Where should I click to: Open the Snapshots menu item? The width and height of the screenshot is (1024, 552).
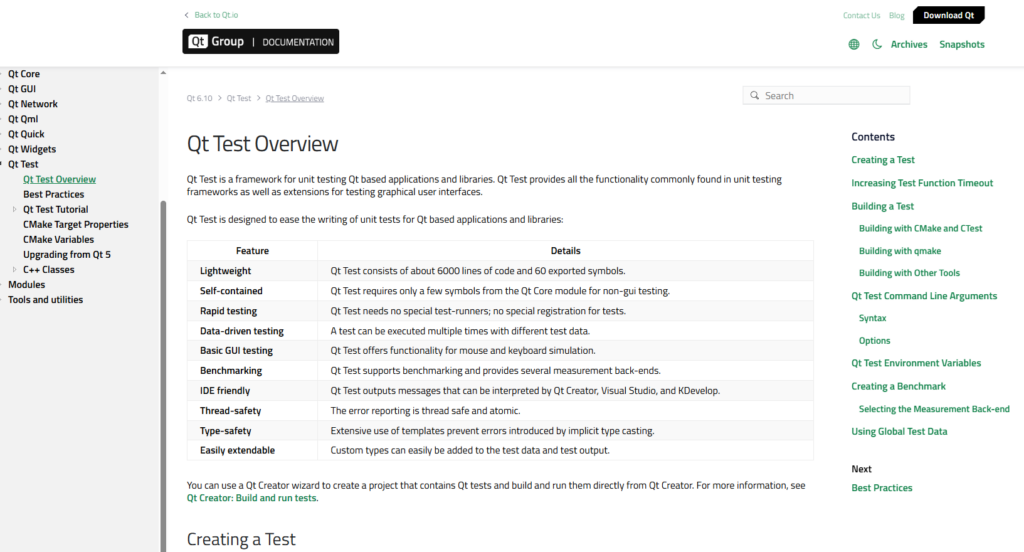[x=961, y=44]
